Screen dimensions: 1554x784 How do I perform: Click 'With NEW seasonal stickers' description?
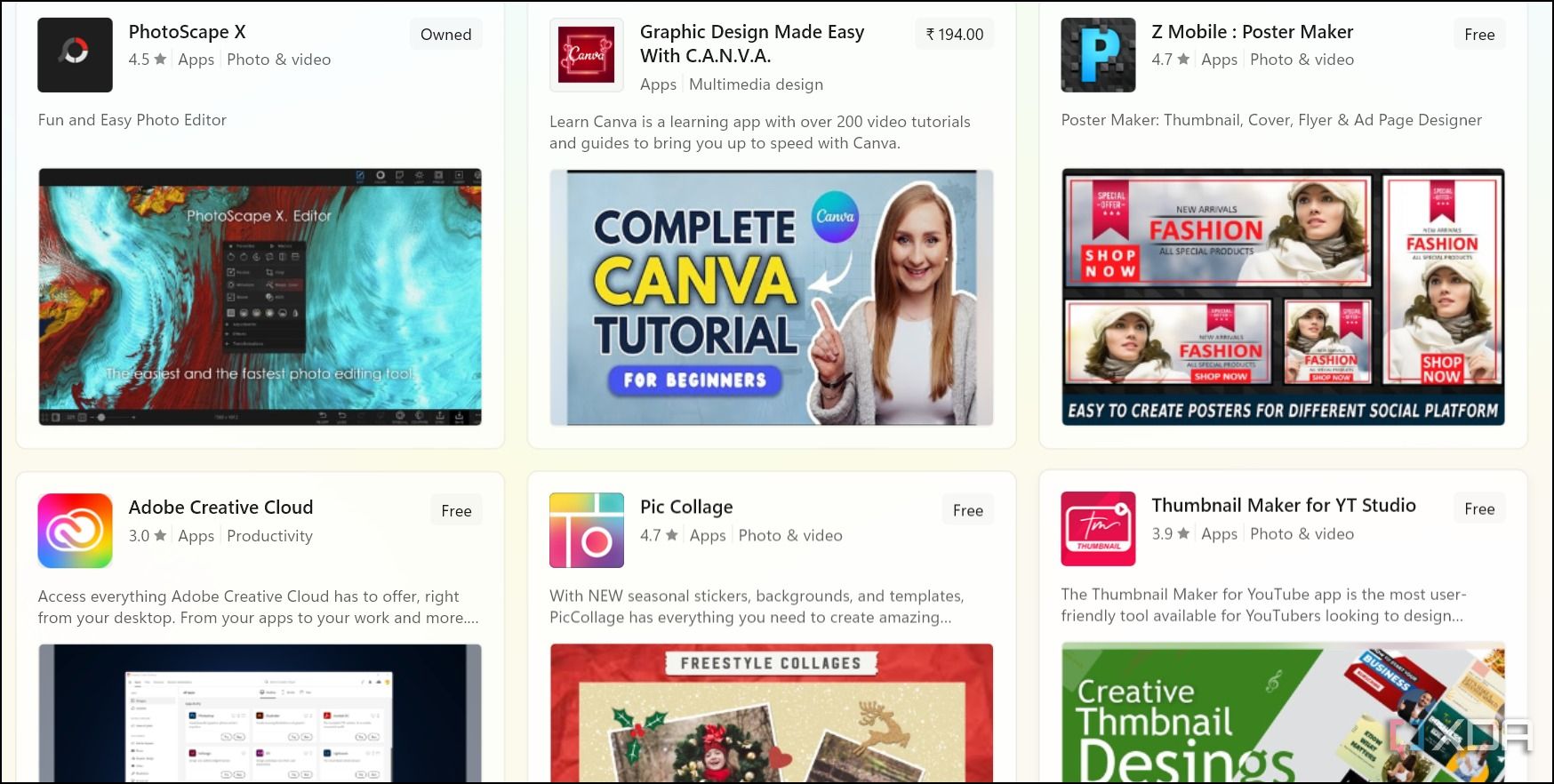(x=757, y=606)
